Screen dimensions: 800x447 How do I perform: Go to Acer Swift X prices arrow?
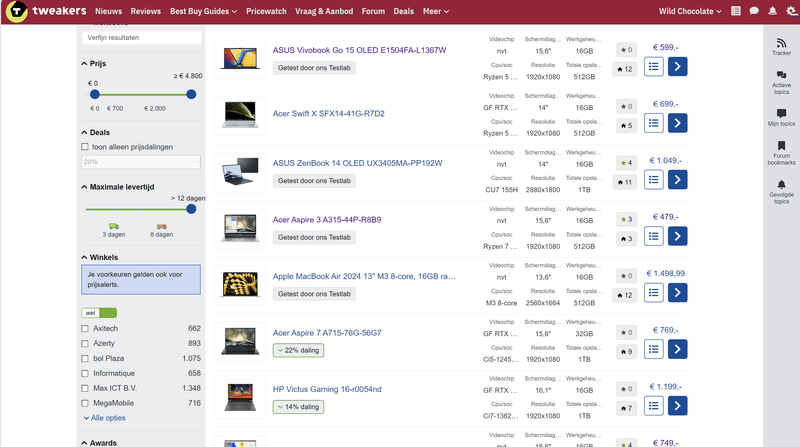[x=677, y=123]
